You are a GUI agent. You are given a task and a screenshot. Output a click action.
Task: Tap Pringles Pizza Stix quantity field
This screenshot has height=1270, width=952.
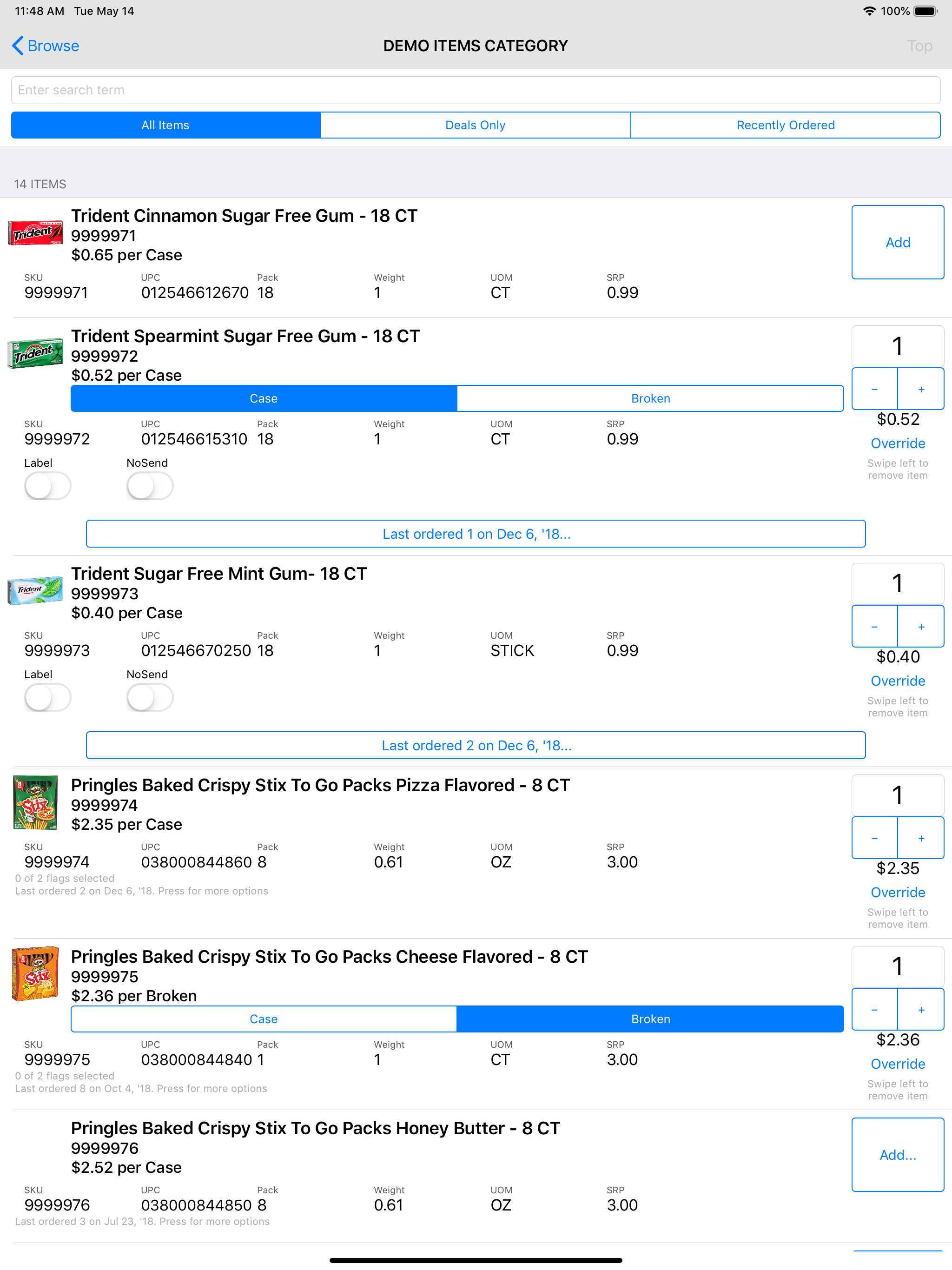click(898, 796)
